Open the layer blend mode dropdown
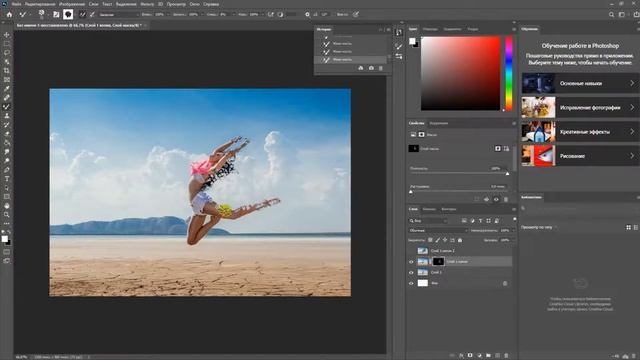The width and height of the screenshot is (640, 360). (x=438, y=231)
